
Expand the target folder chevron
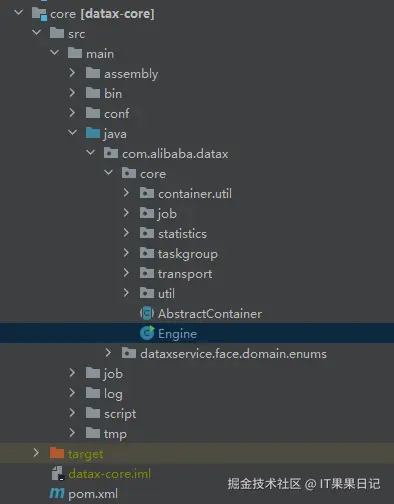coord(36,453)
